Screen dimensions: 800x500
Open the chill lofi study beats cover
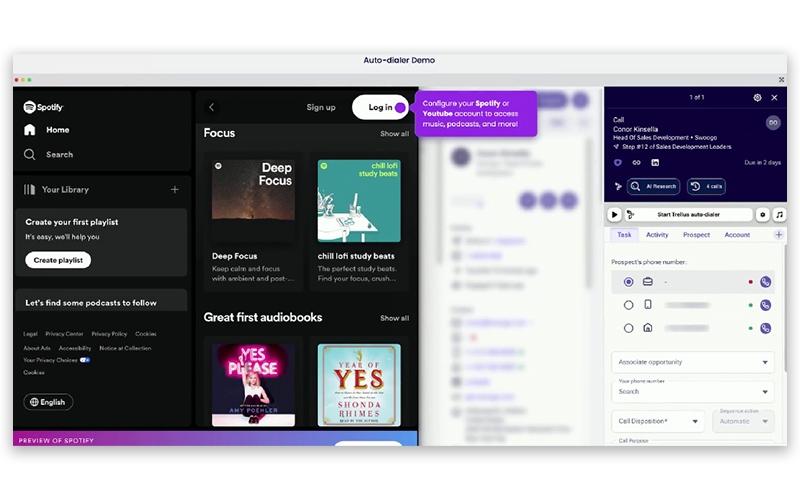359,201
